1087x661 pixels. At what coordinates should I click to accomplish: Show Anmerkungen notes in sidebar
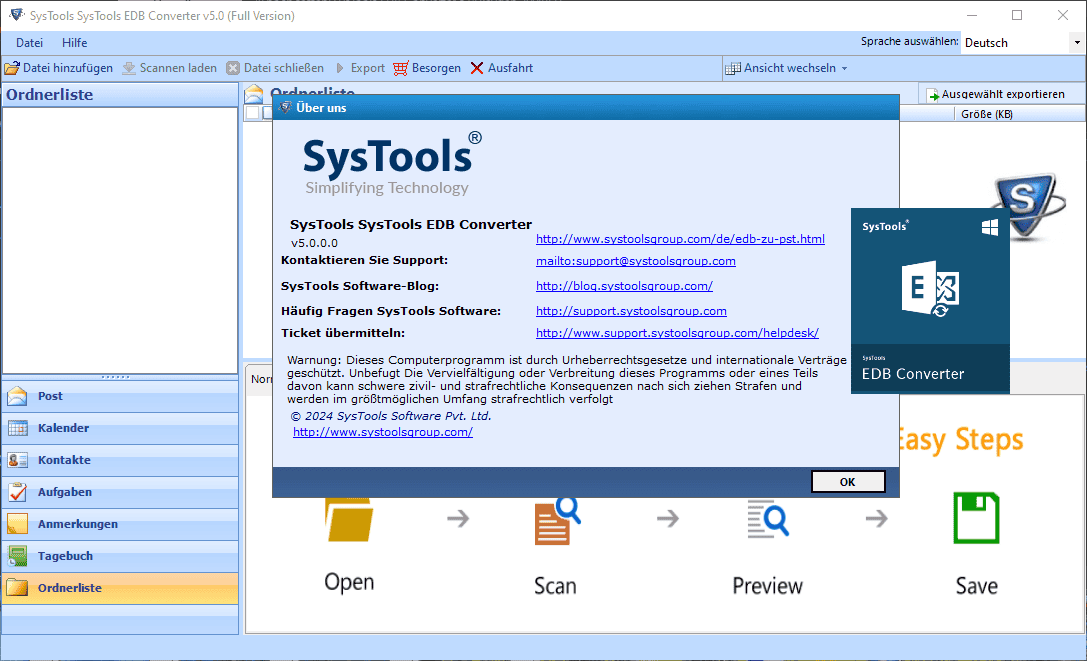(77, 524)
